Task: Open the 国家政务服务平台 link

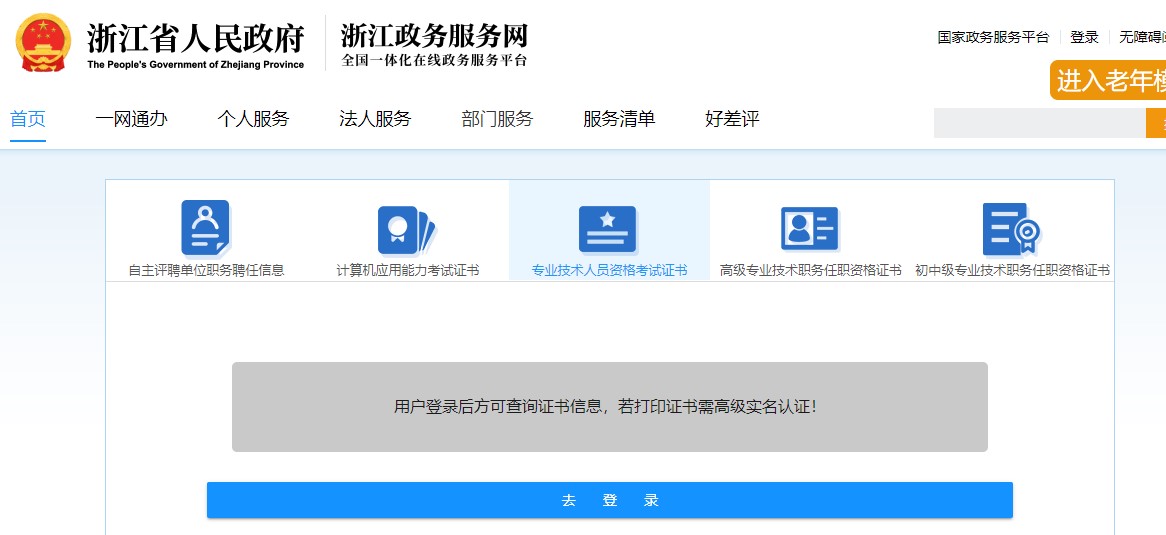Action: coord(993,37)
